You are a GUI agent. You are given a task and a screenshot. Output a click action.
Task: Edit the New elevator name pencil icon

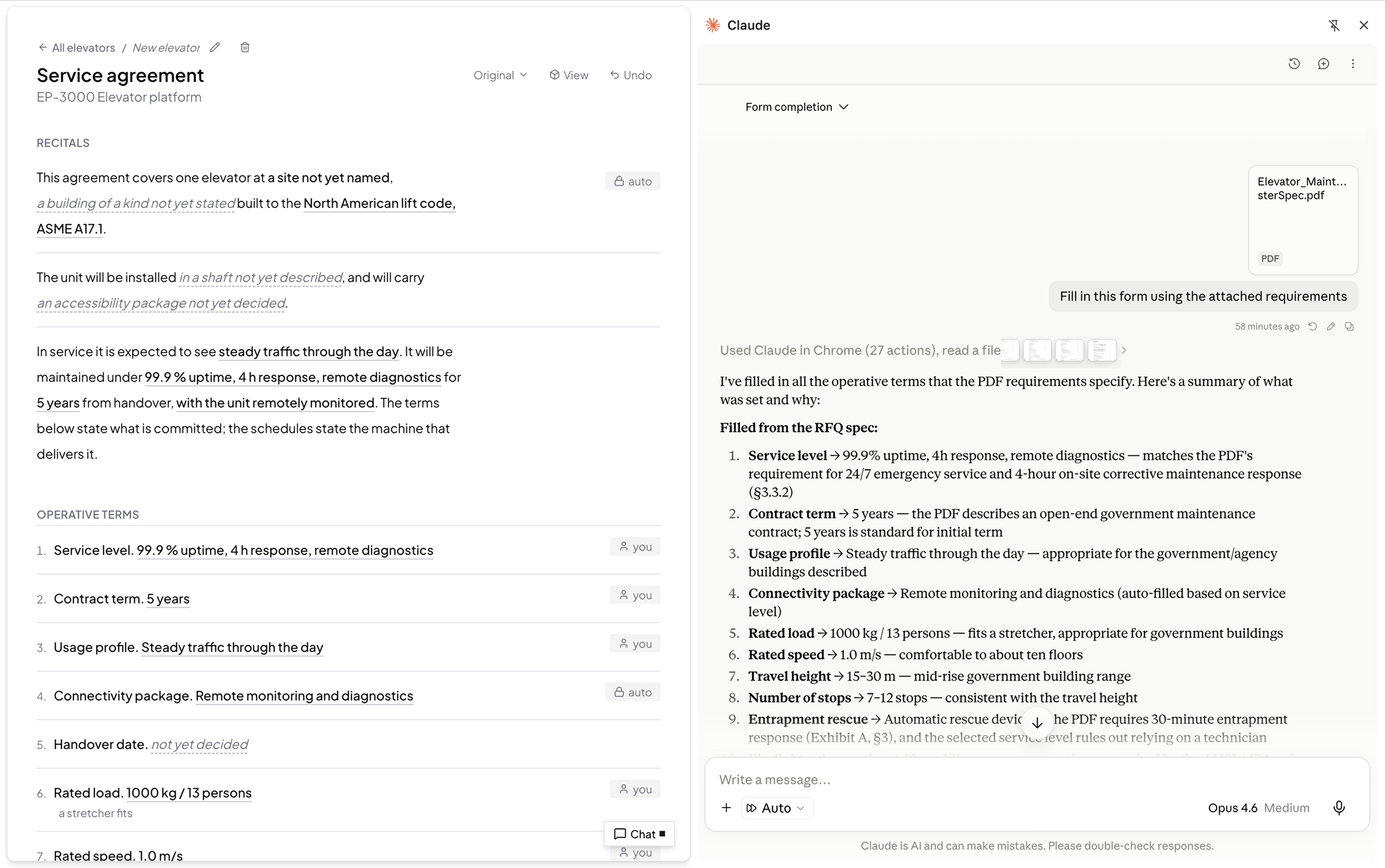[x=215, y=48]
